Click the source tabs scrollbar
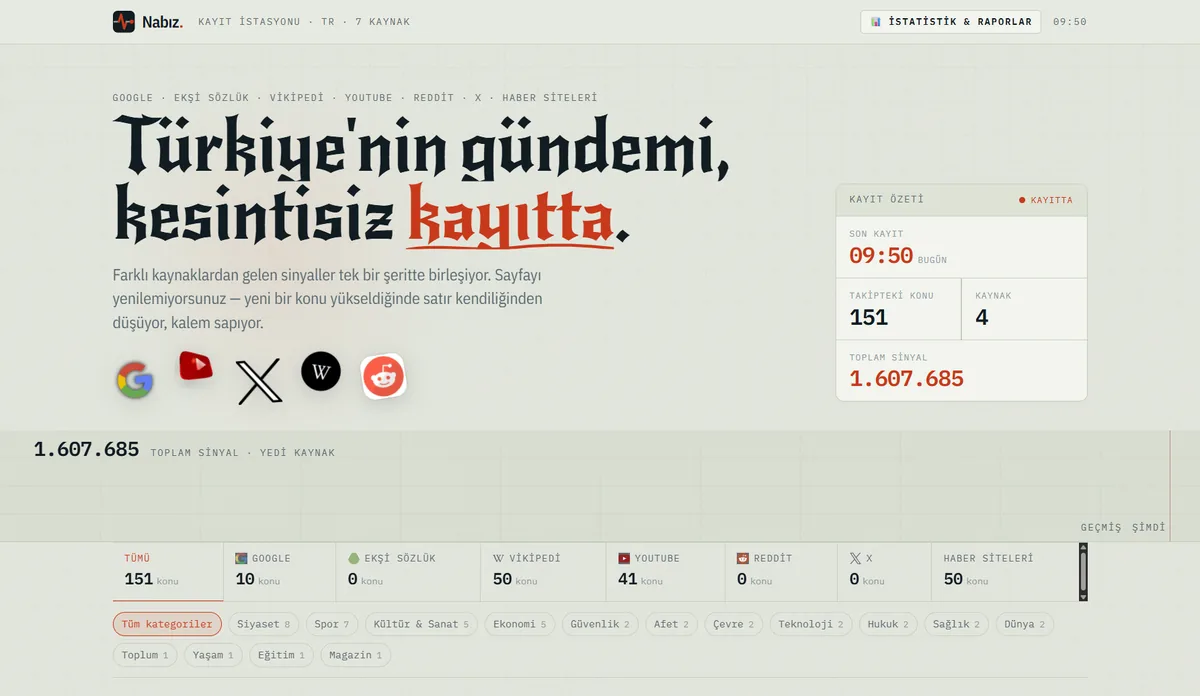This screenshot has height=696, width=1200. (x=1083, y=571)
